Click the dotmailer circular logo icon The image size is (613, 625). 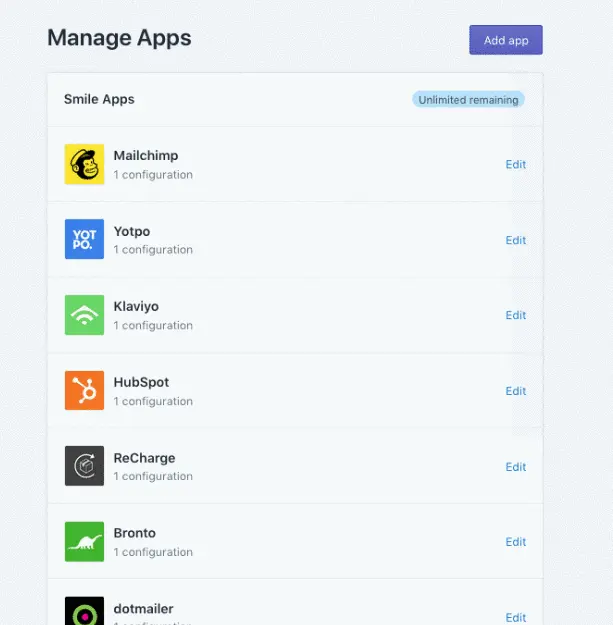[84, 612]
